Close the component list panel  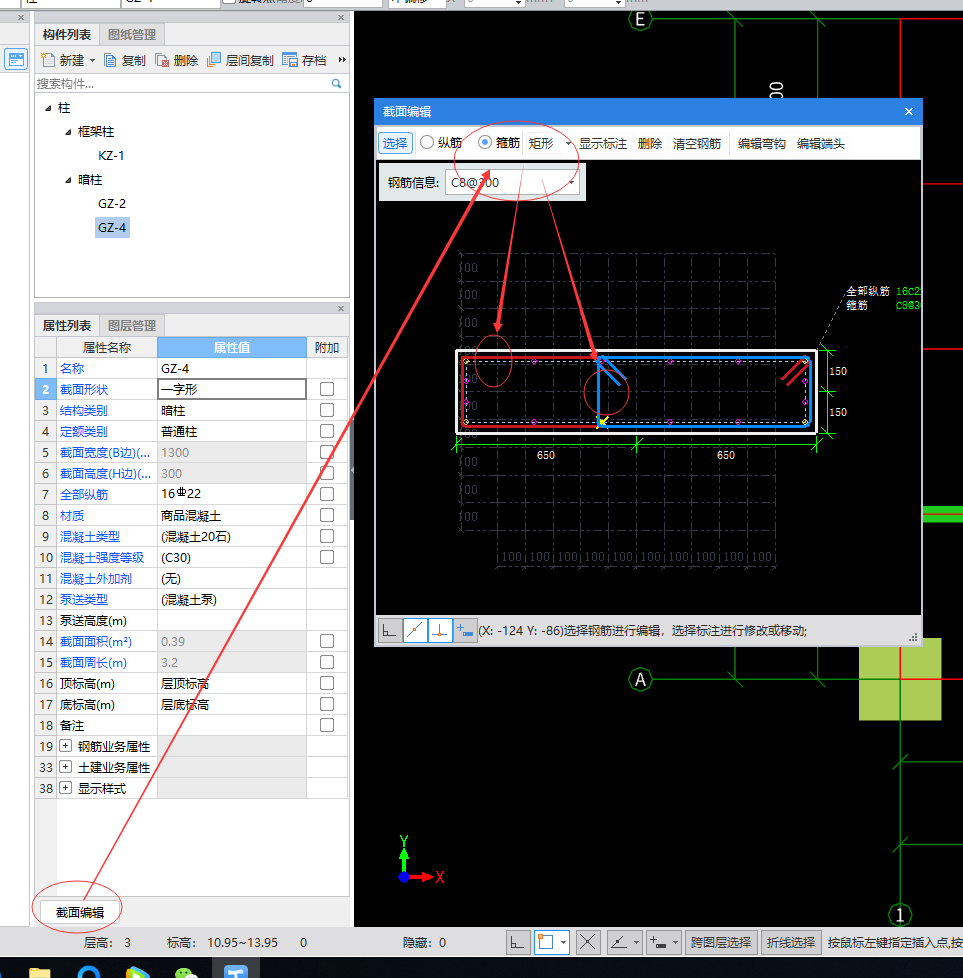[x=341, y=17]
